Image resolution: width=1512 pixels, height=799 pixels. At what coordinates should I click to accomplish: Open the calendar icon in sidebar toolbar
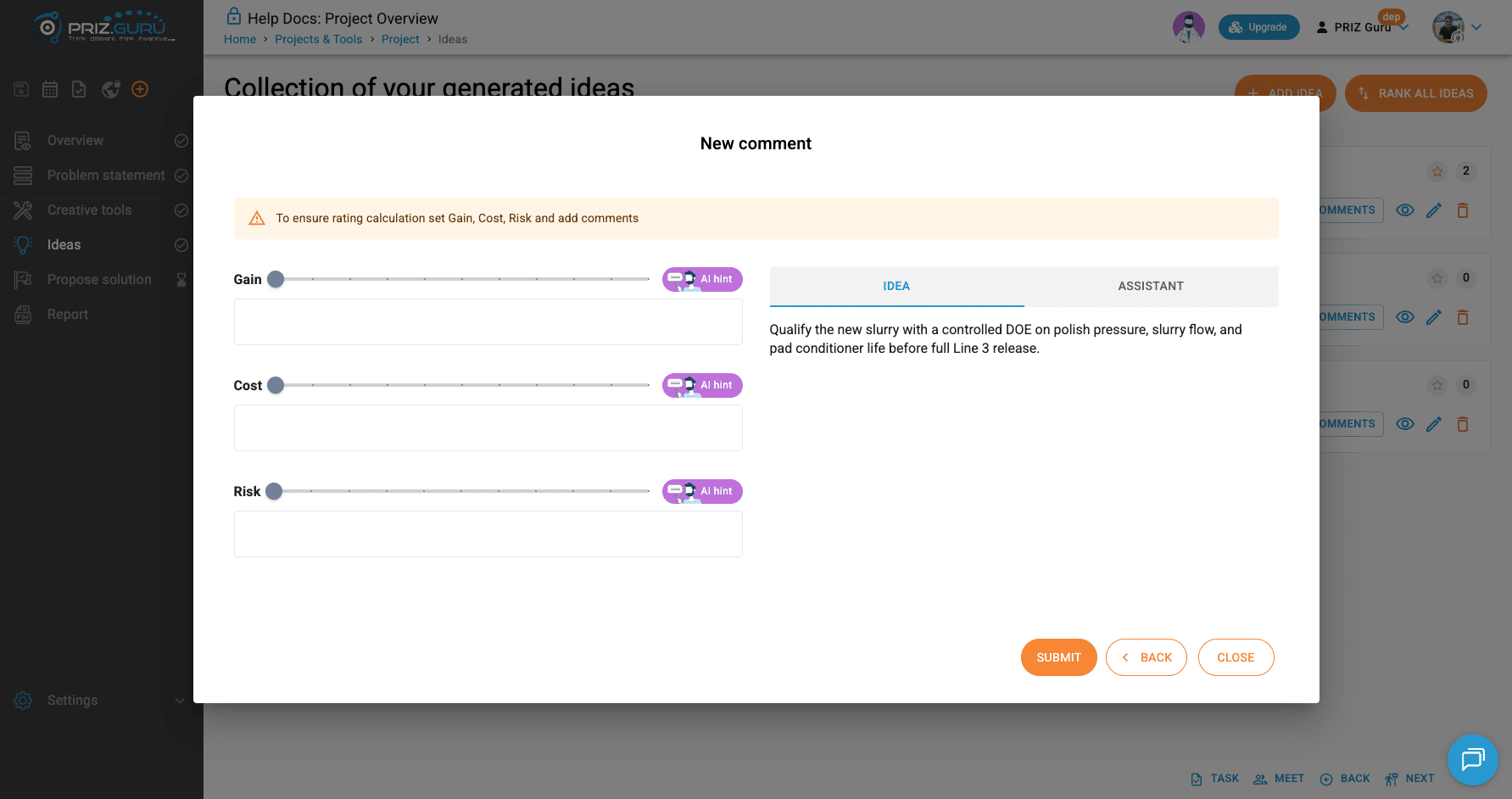[x=50, y=89]
